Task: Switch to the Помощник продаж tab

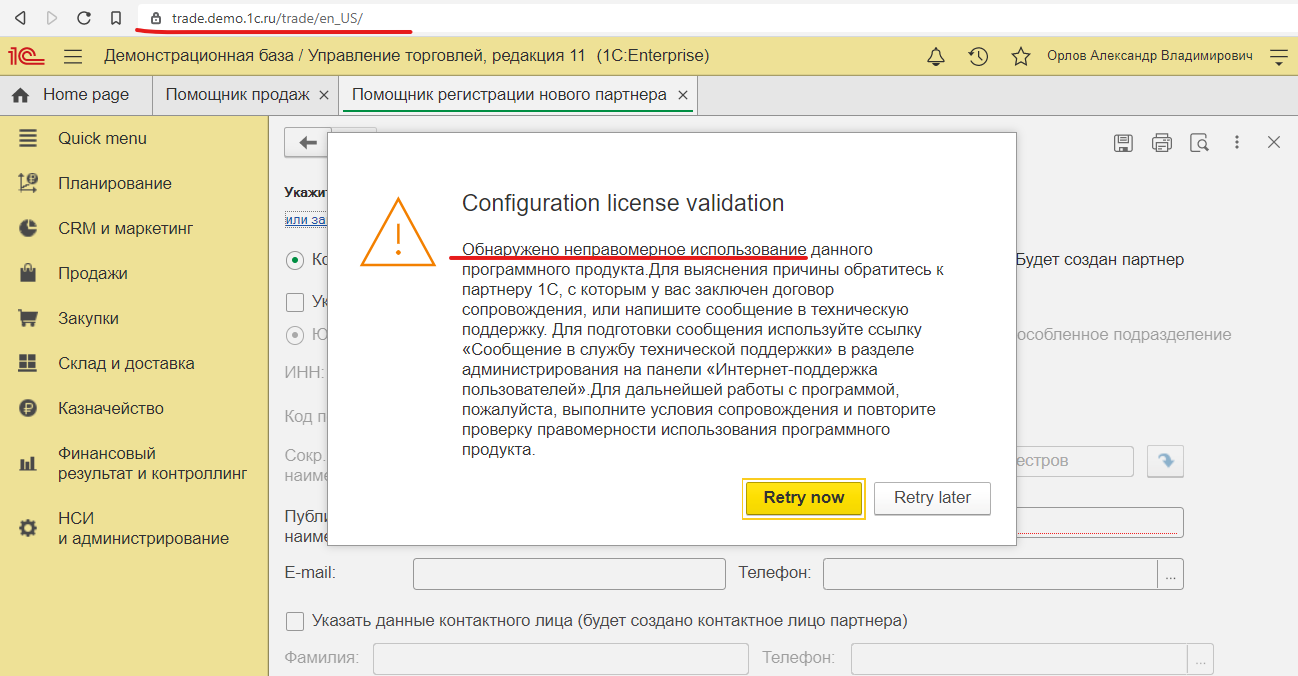Action: click(238, 95)
